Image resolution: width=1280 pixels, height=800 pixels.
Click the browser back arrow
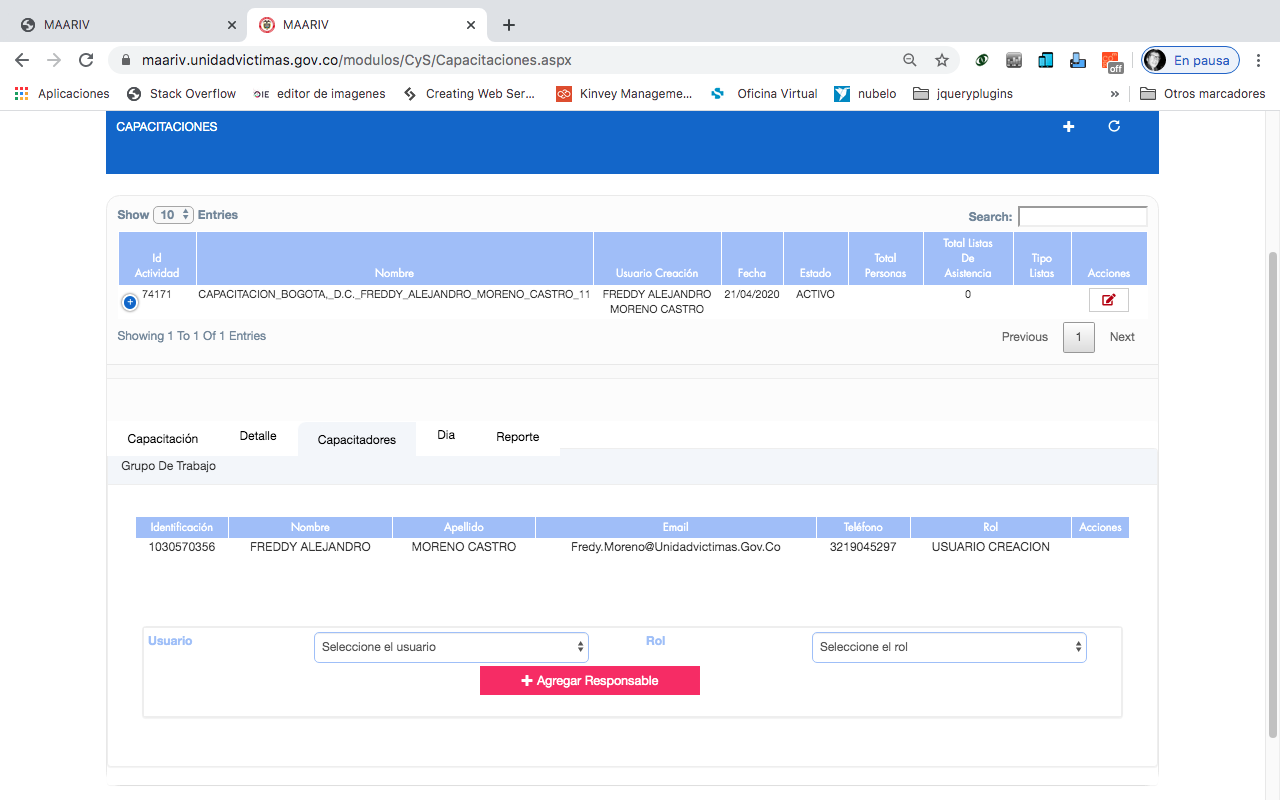tap(22, 60)
